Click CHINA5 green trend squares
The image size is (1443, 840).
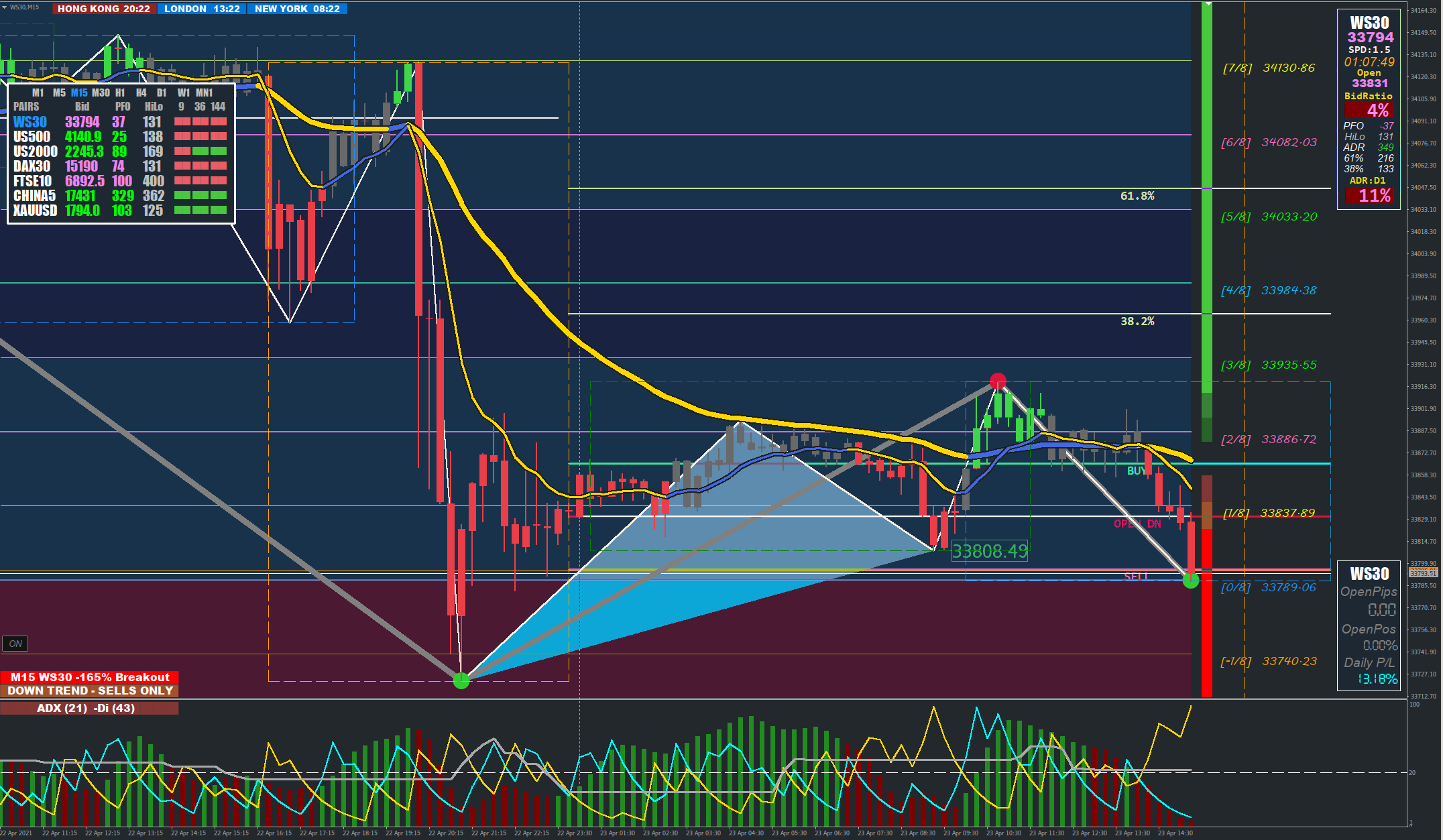pyautogui.click(x=200, y=196)
